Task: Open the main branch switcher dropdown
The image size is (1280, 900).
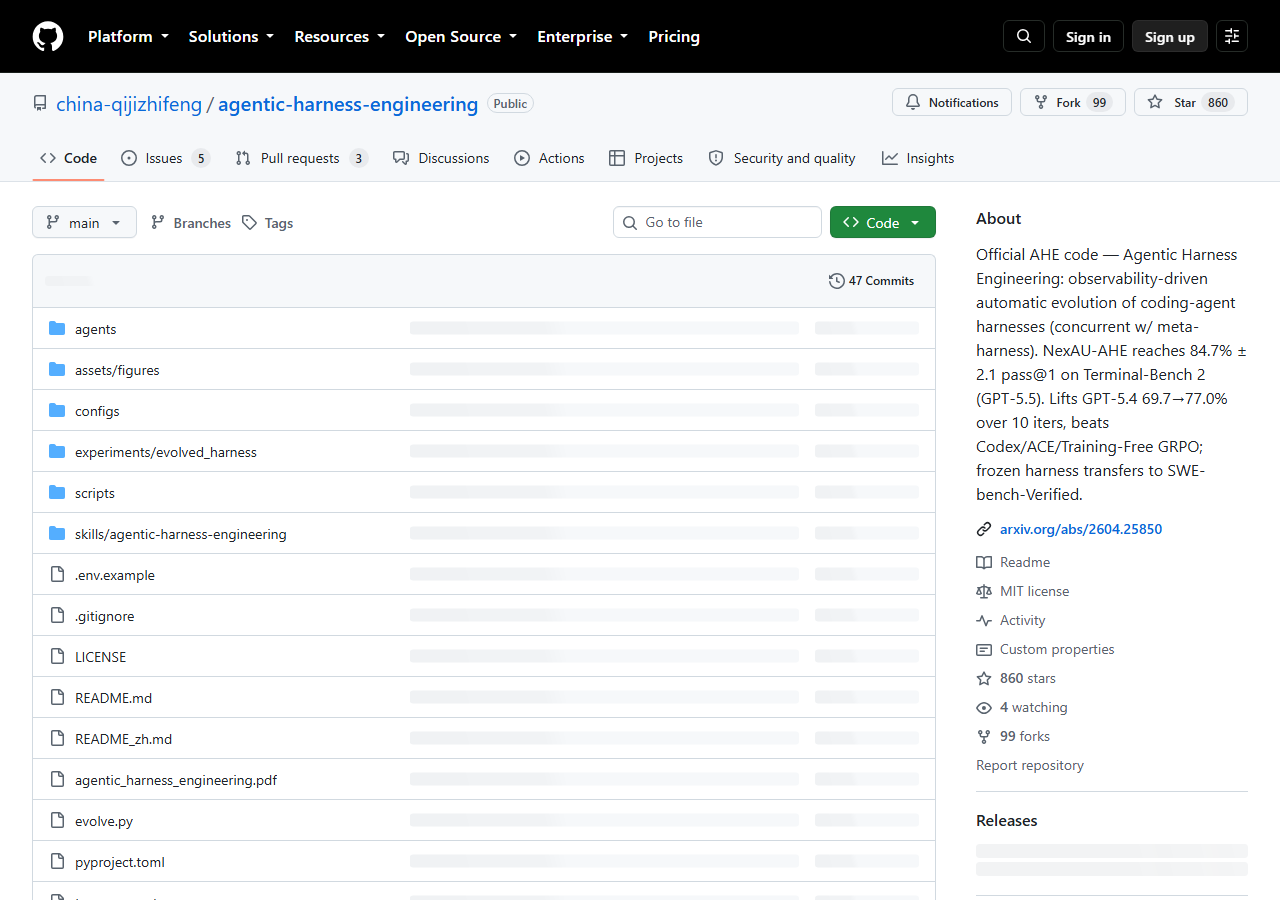Action: pos(84,223)
